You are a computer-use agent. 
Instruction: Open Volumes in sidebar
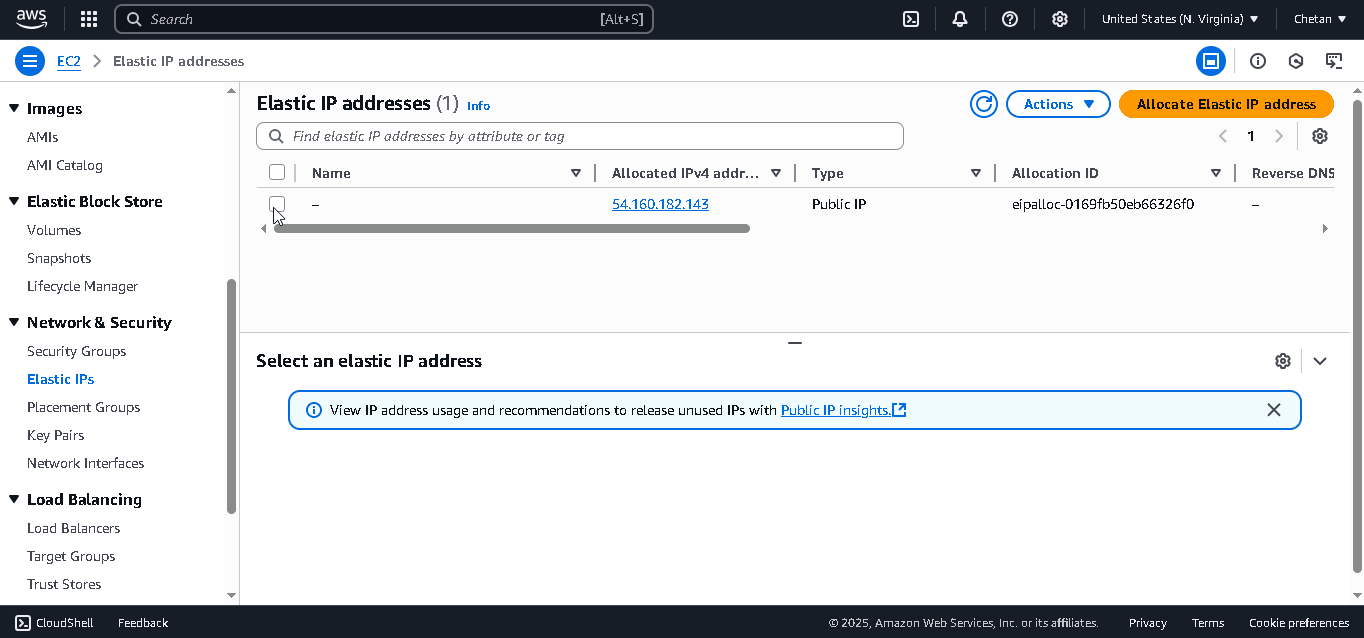tap(54, 230)
